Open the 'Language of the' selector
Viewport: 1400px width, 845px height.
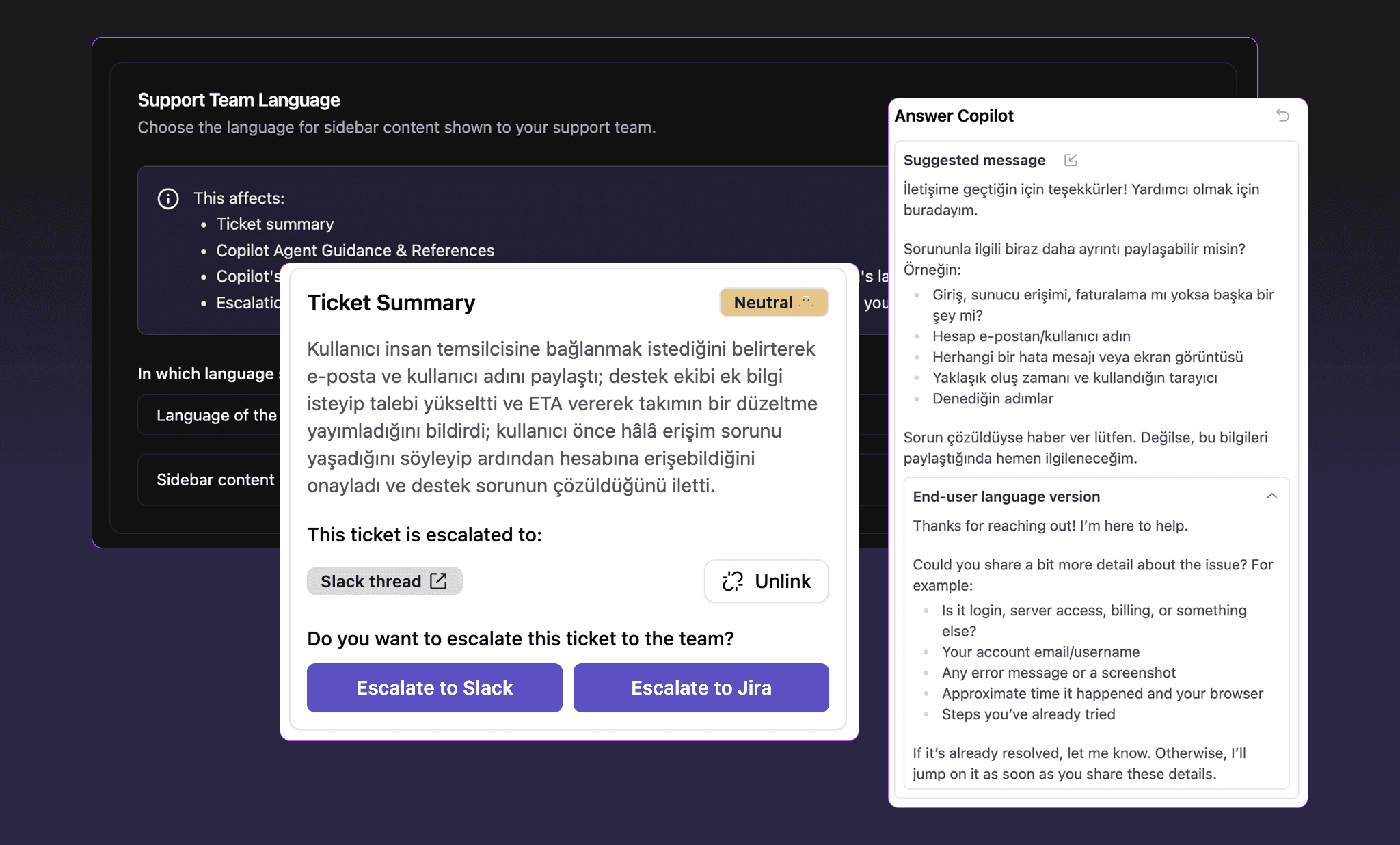click(215, 414)
